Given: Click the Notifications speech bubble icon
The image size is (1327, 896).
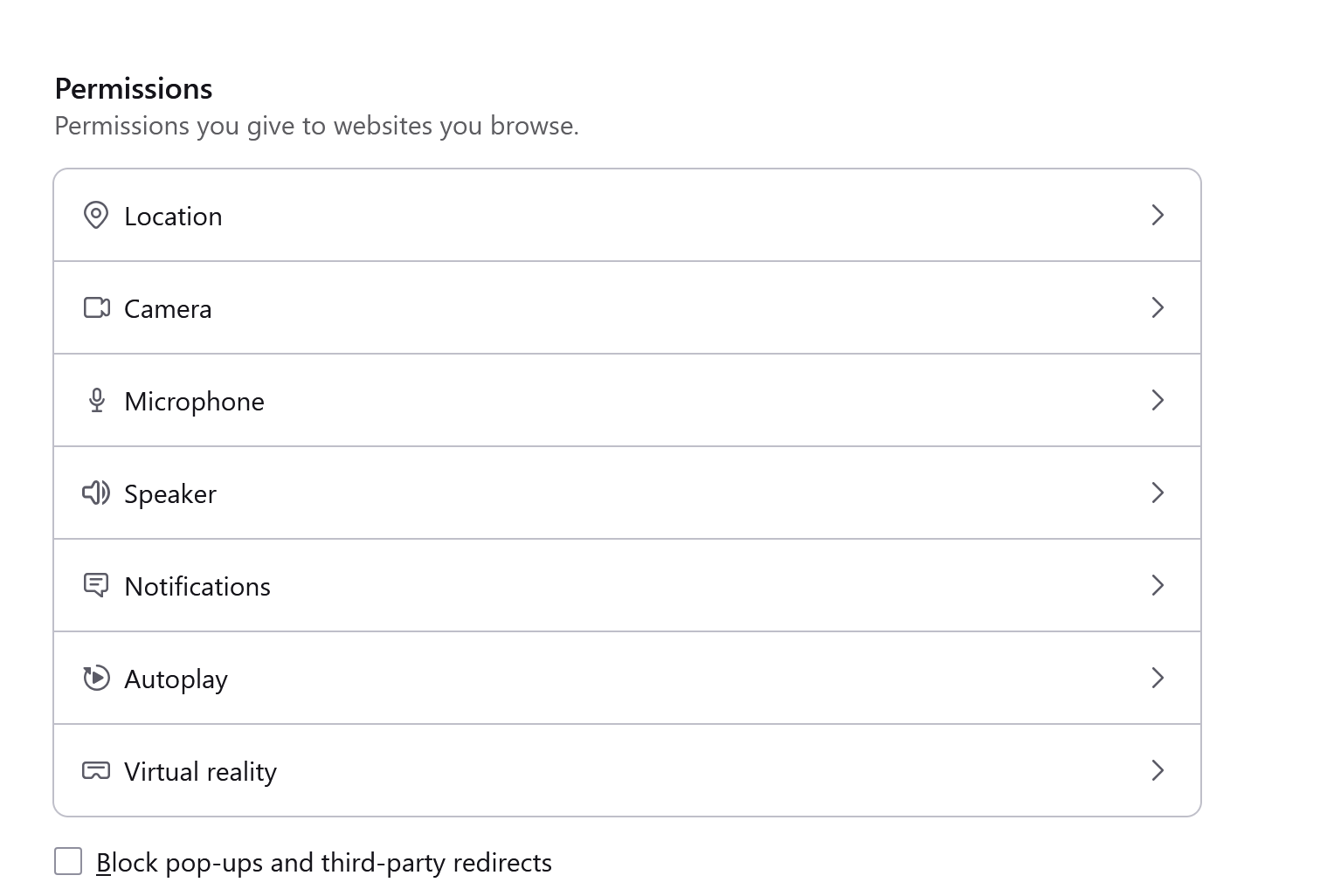Looking at the screenshot, I should coord(96,585).
